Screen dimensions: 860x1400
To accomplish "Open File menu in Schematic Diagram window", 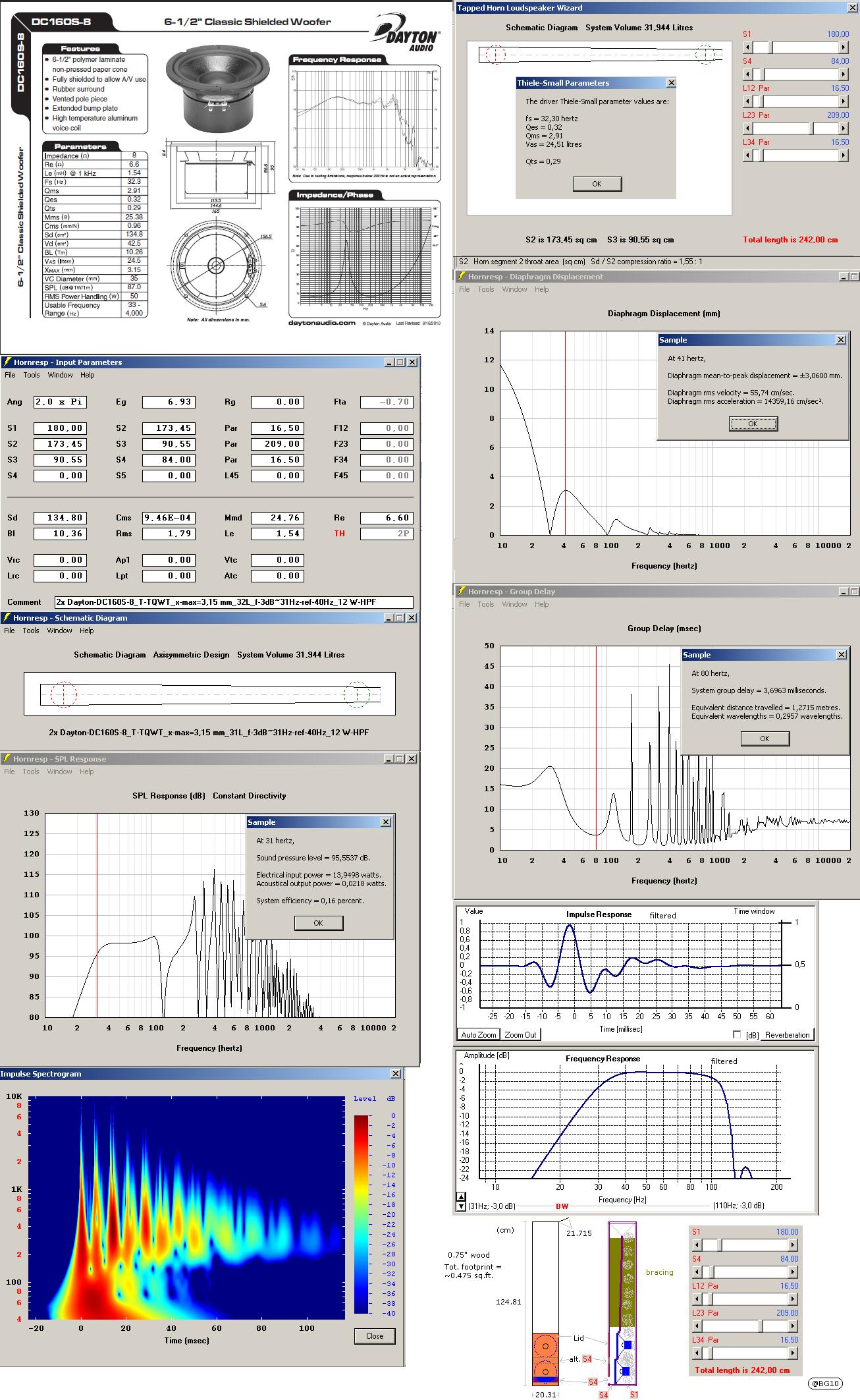I will point(9,630).
